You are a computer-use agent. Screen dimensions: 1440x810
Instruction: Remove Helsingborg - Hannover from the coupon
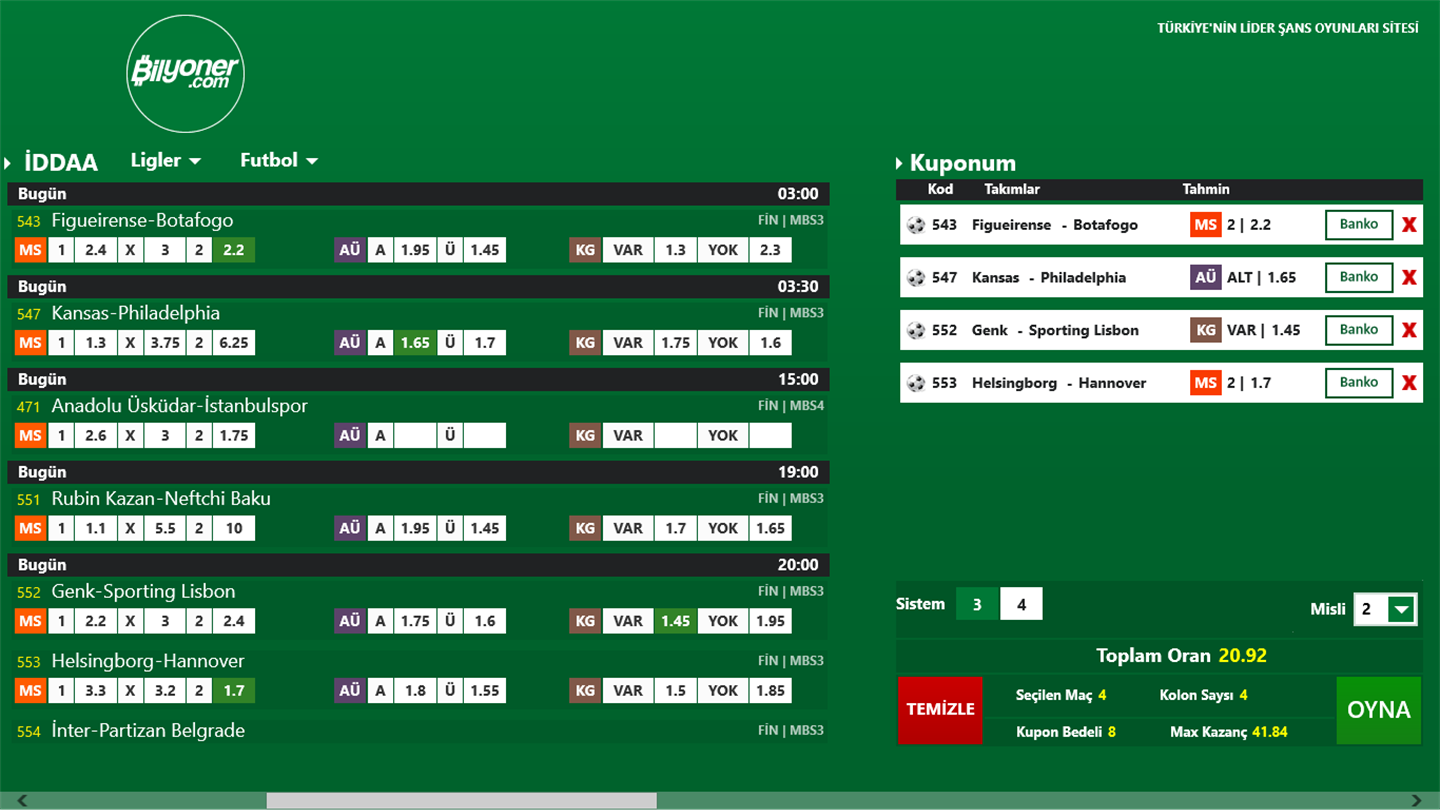pyautogui.click(x=1409, y=383)
